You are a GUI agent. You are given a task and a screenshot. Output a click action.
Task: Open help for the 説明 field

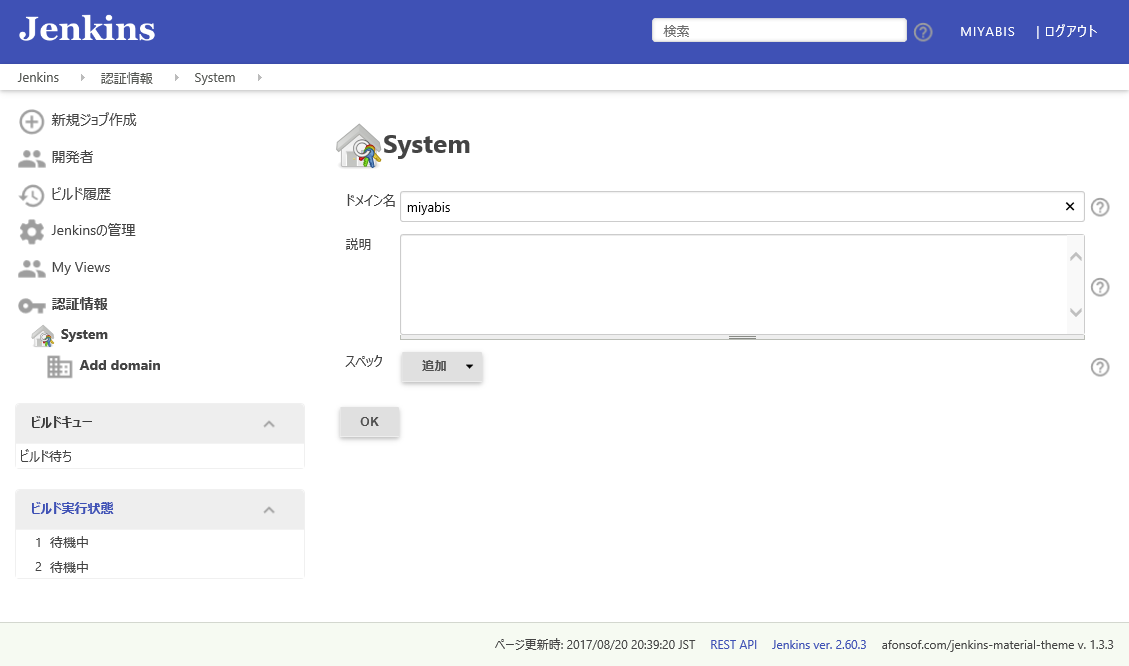click(1100, 287)
